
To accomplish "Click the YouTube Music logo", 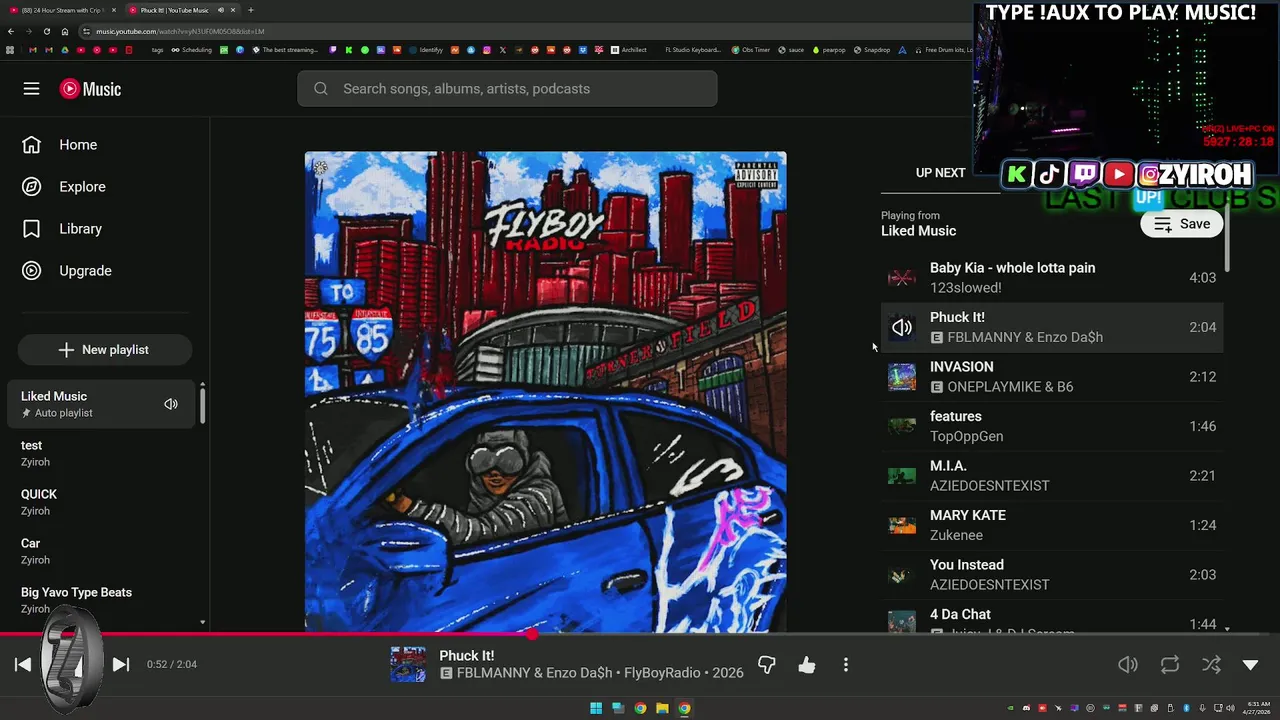I will (90, 89).
